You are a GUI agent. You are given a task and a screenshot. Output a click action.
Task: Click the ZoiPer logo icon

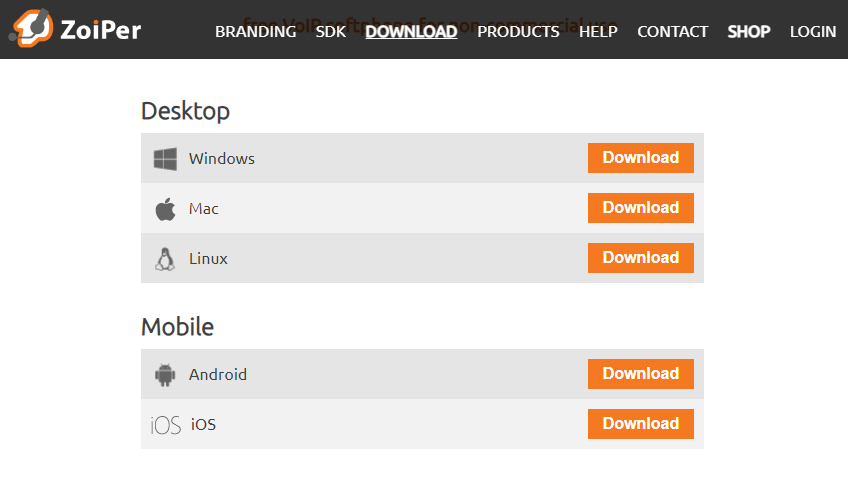pos(31,27)
